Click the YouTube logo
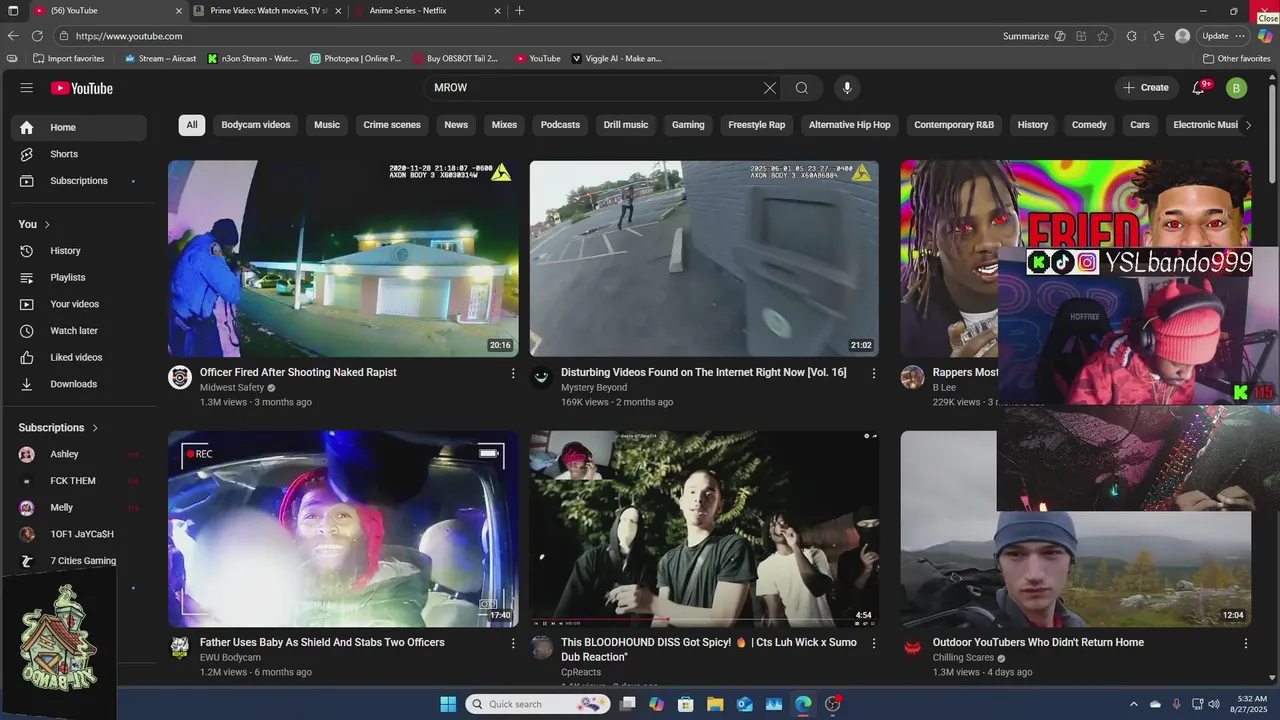This screenshot has height=720, width=1280. (82, 88)
